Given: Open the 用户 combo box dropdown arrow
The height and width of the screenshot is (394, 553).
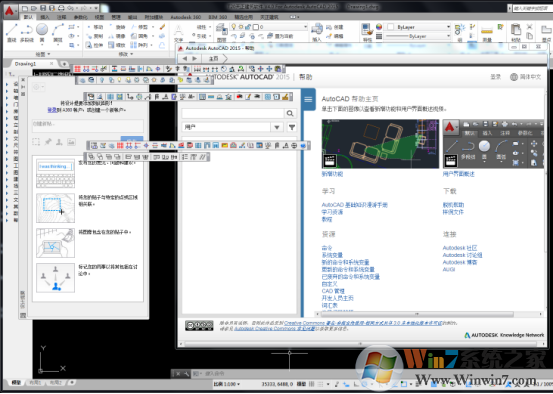Looking at the screenshot, I should pos(277,127).
